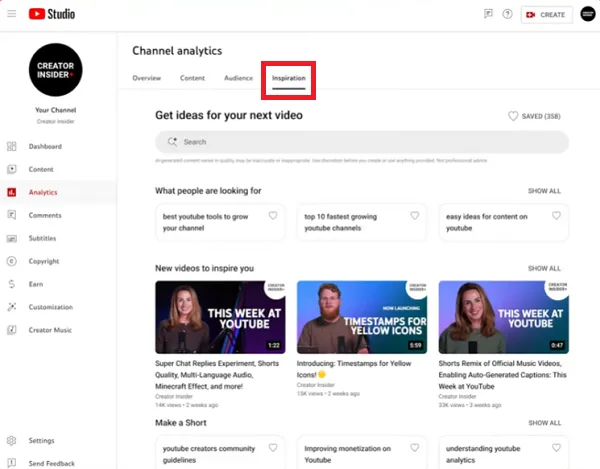Click the idea search input field
This screenshot has width=600, height=469.
(362, 142)
